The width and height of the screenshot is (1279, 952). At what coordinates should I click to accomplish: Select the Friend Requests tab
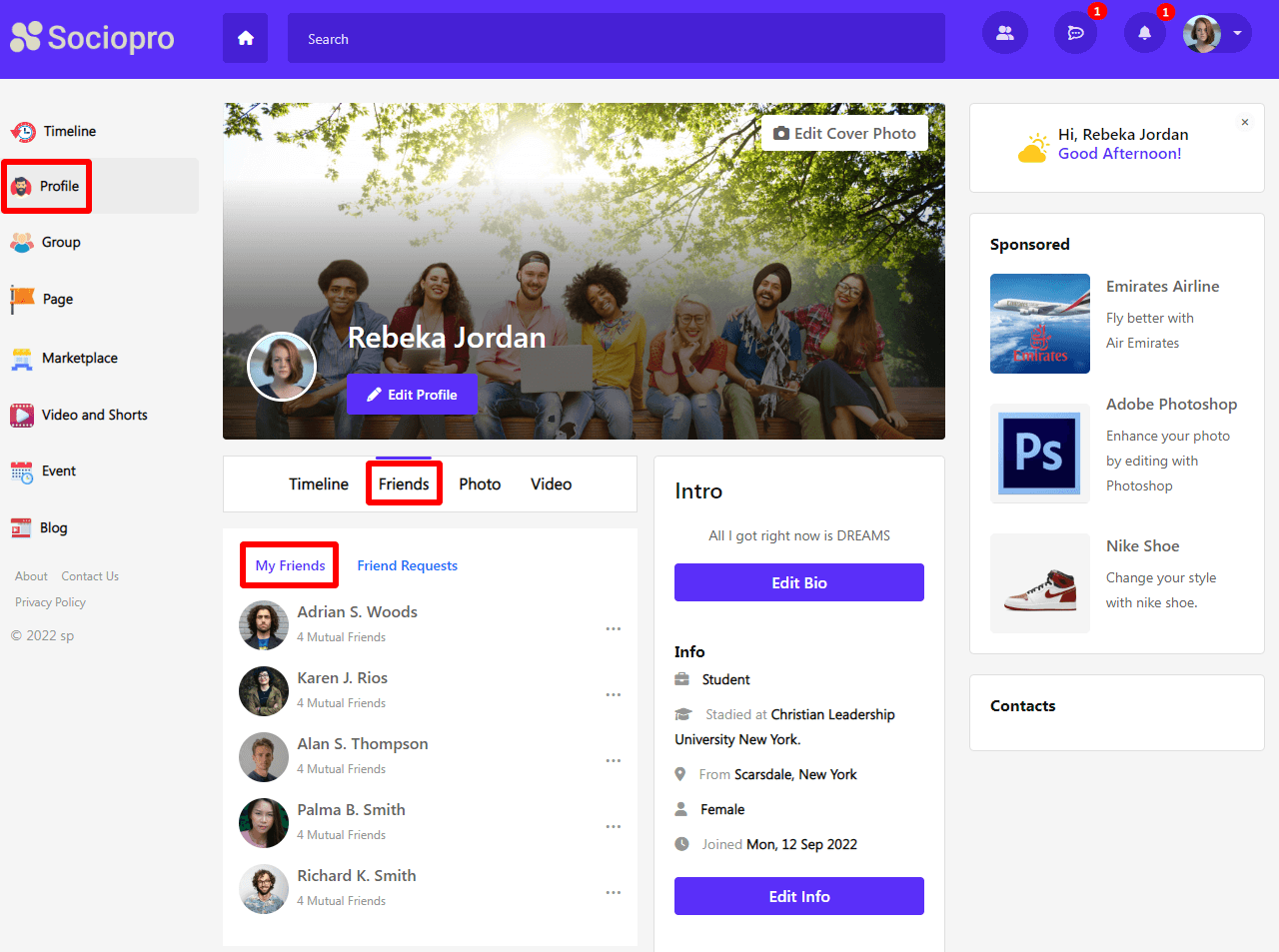coord(407,565)
